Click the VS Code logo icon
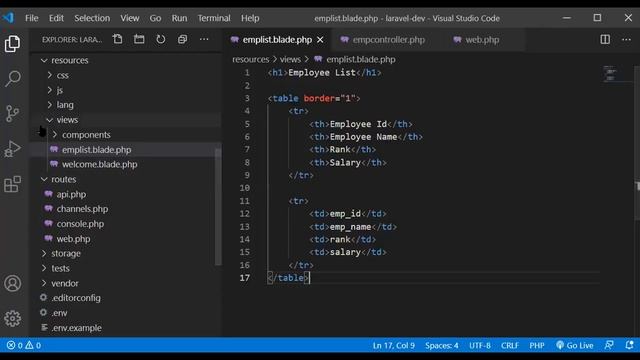Screen dimensions: 640x360 point(8,18)
